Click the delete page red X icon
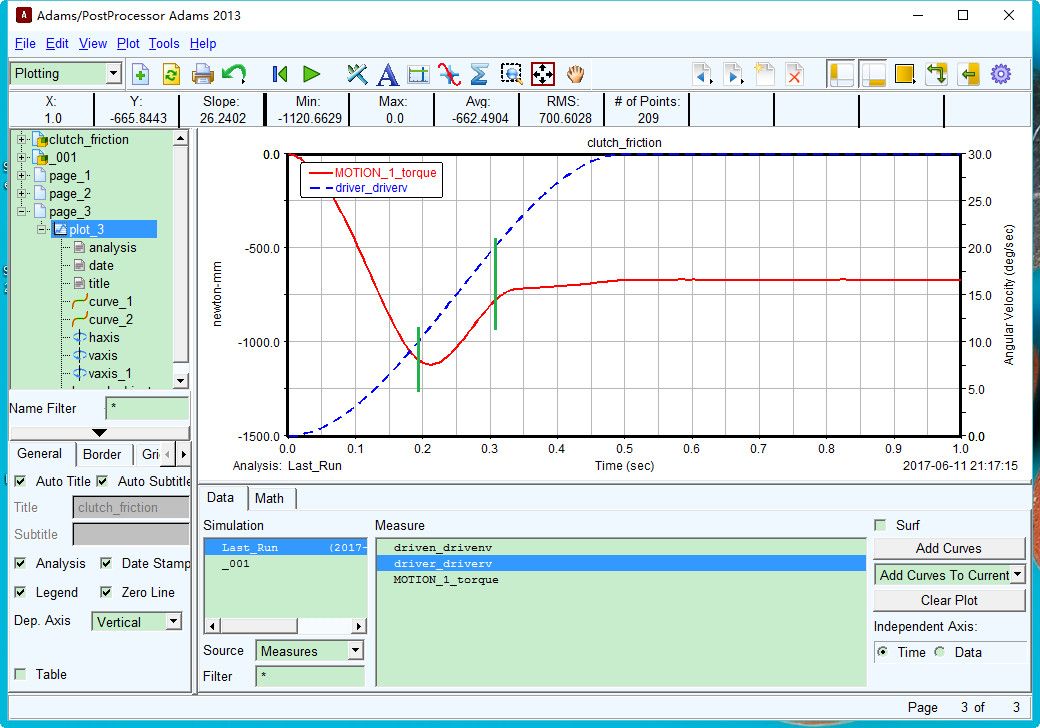Viewport: 1040px width, 728px height. click(x=794, y=74)
